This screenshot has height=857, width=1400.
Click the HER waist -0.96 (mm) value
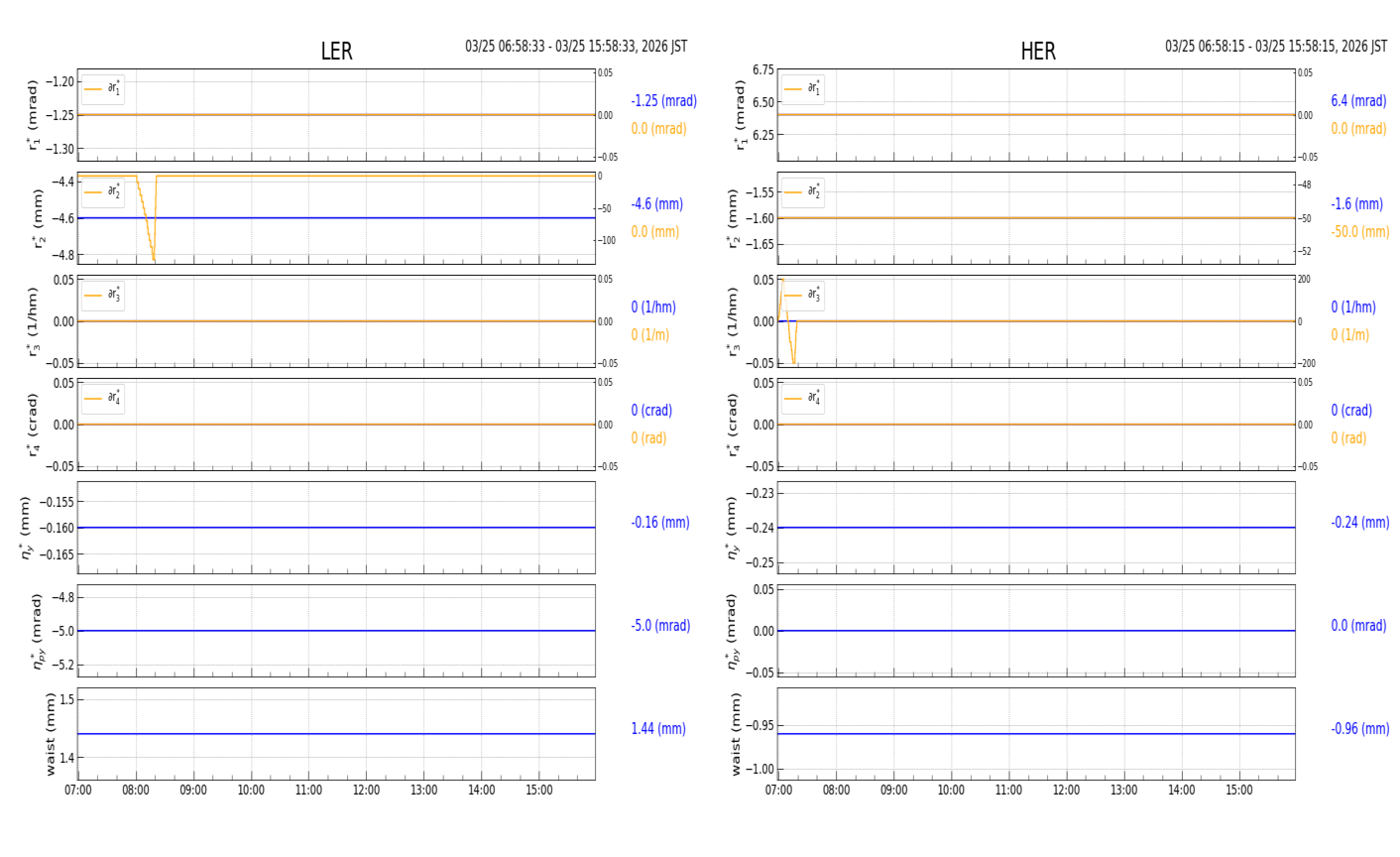(1359, 729)
